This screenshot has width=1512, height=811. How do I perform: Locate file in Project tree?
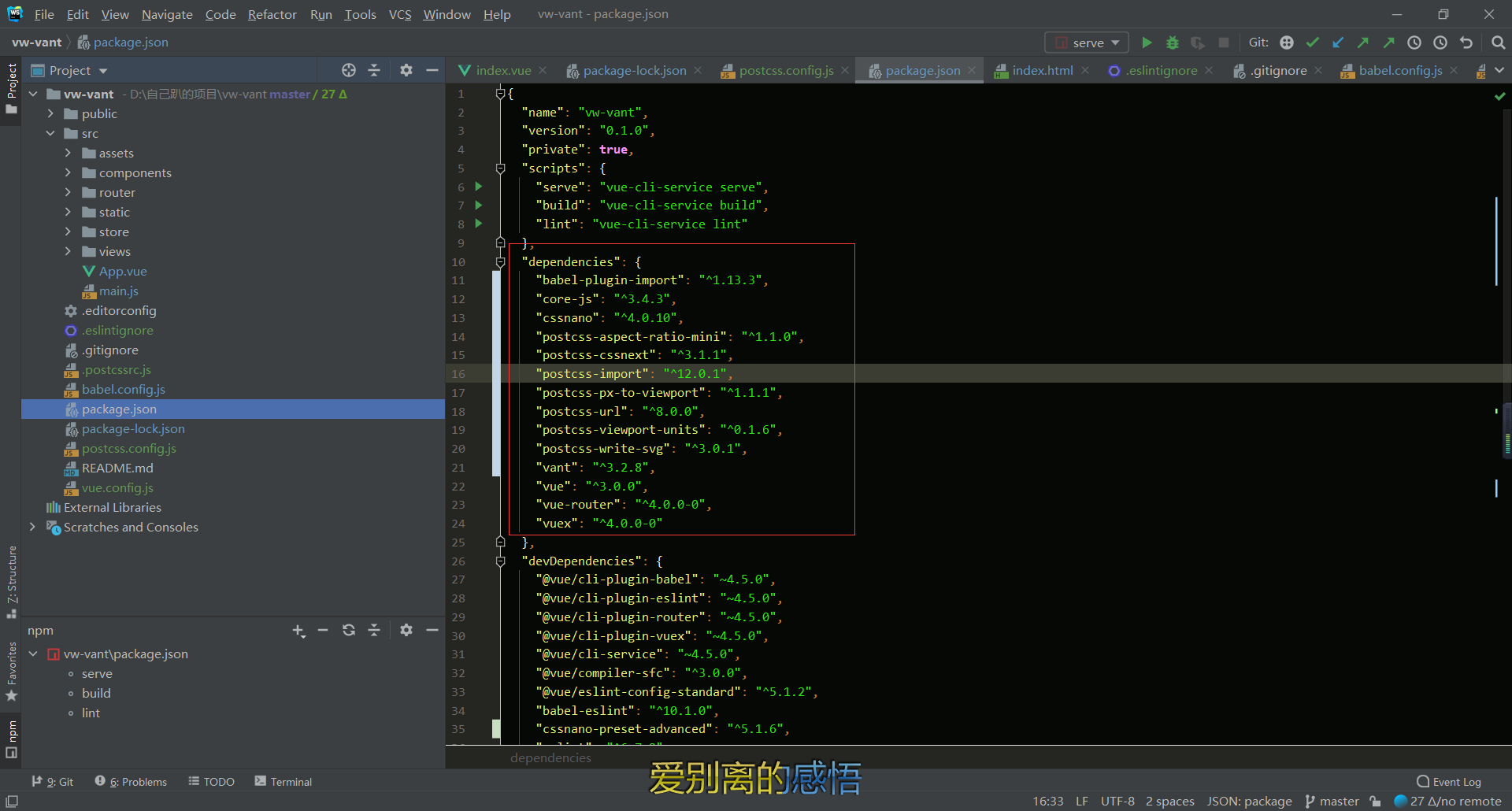pyautogui.click(x=349, y=70)
